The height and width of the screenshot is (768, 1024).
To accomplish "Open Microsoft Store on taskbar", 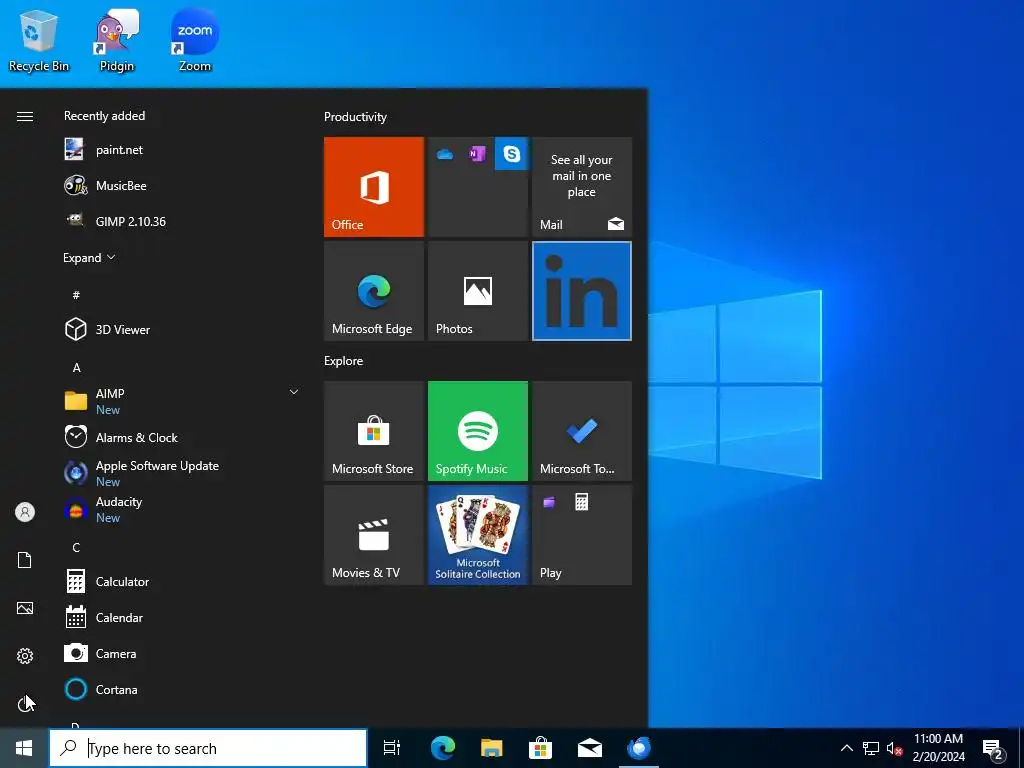I will [541, 748].
